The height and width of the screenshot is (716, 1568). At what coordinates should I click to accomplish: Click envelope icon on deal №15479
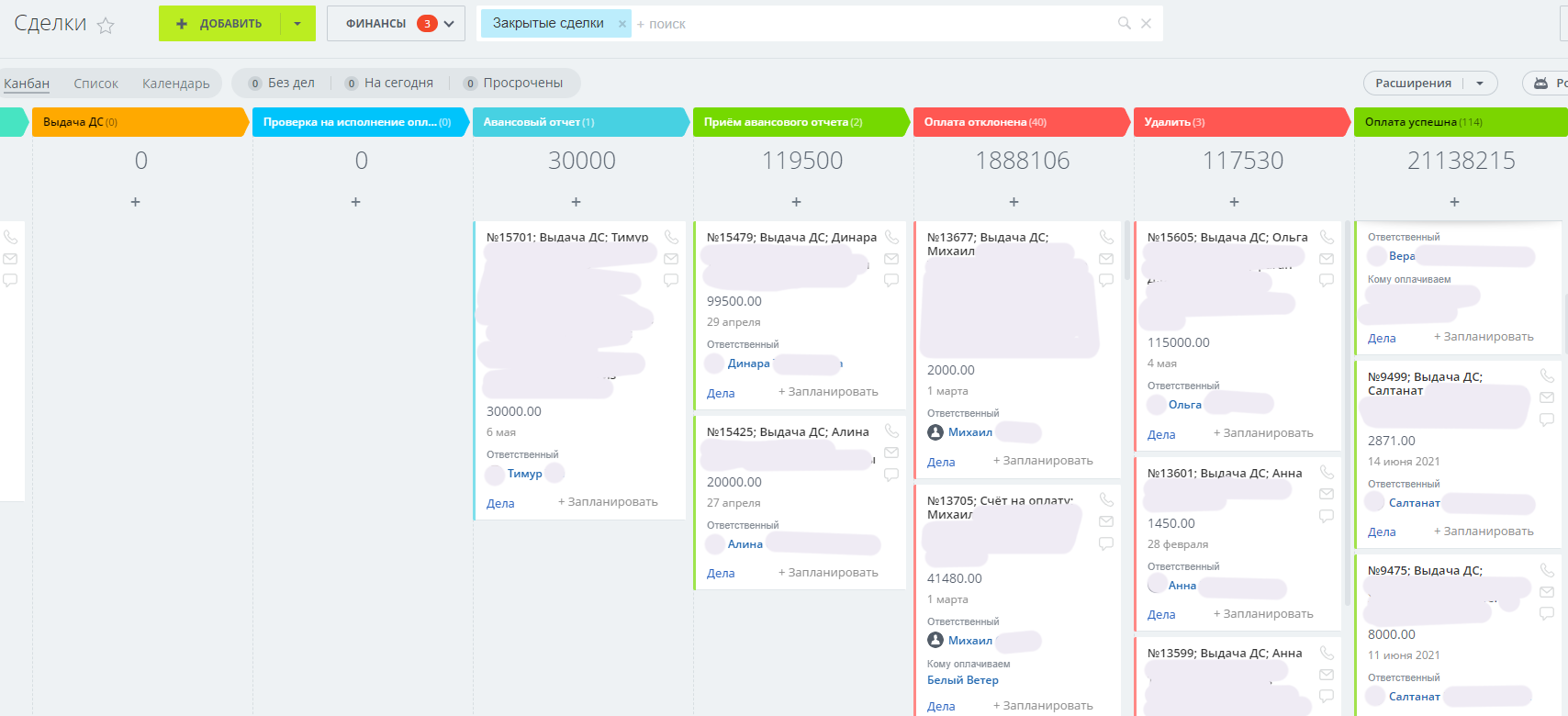click(891, 259)
